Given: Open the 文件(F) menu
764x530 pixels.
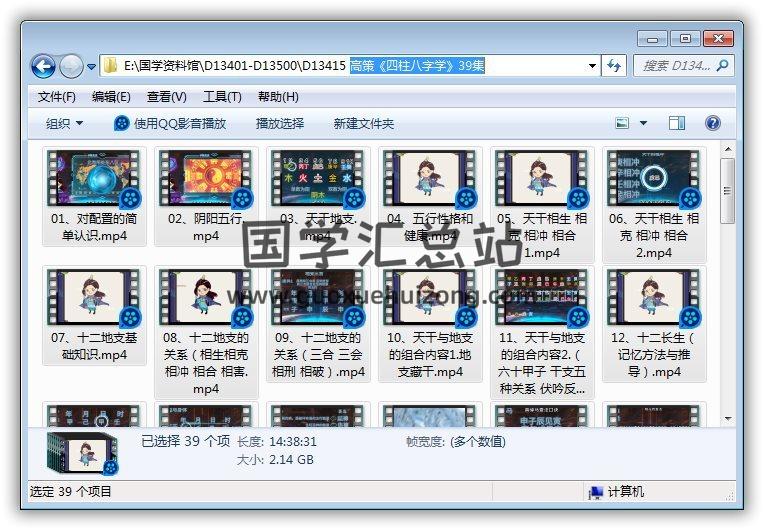Looking at the screenshot, I should 56,97.
